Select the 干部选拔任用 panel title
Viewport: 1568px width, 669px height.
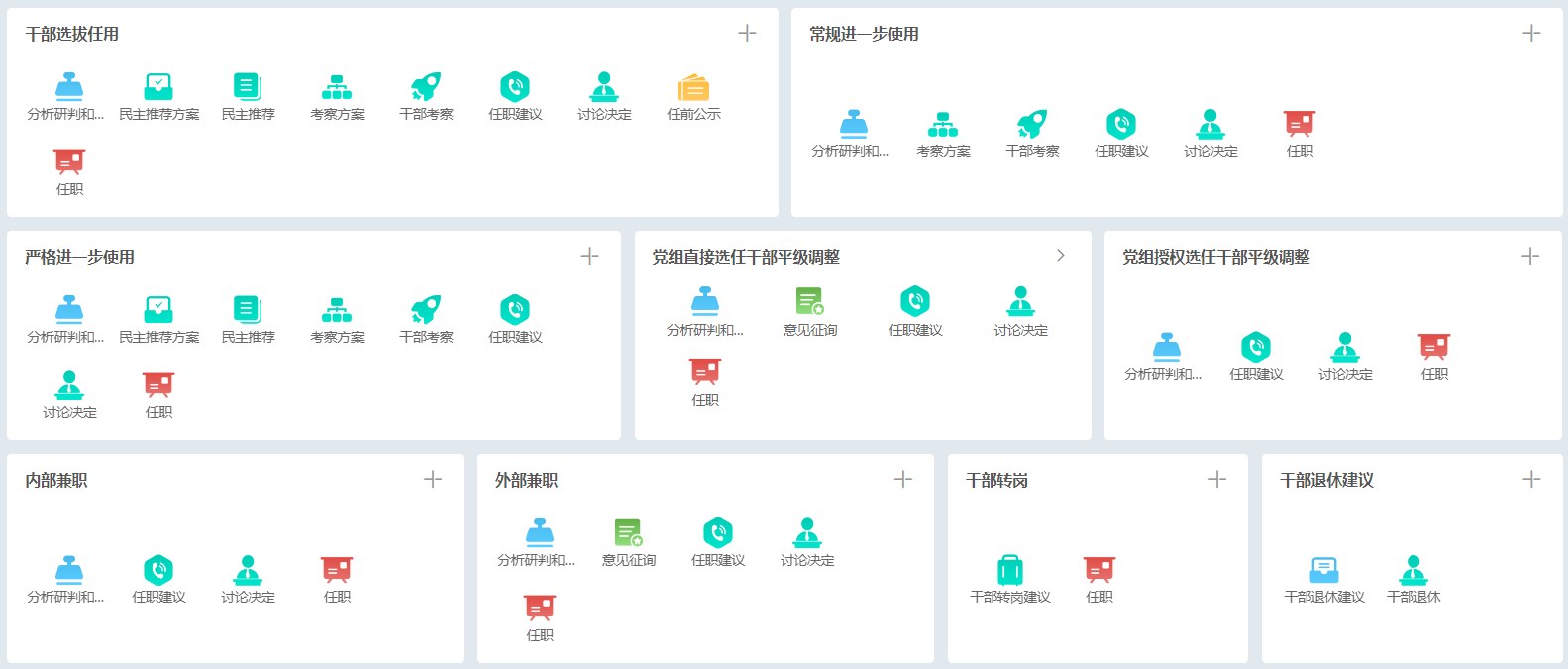(x=72, y=34)
